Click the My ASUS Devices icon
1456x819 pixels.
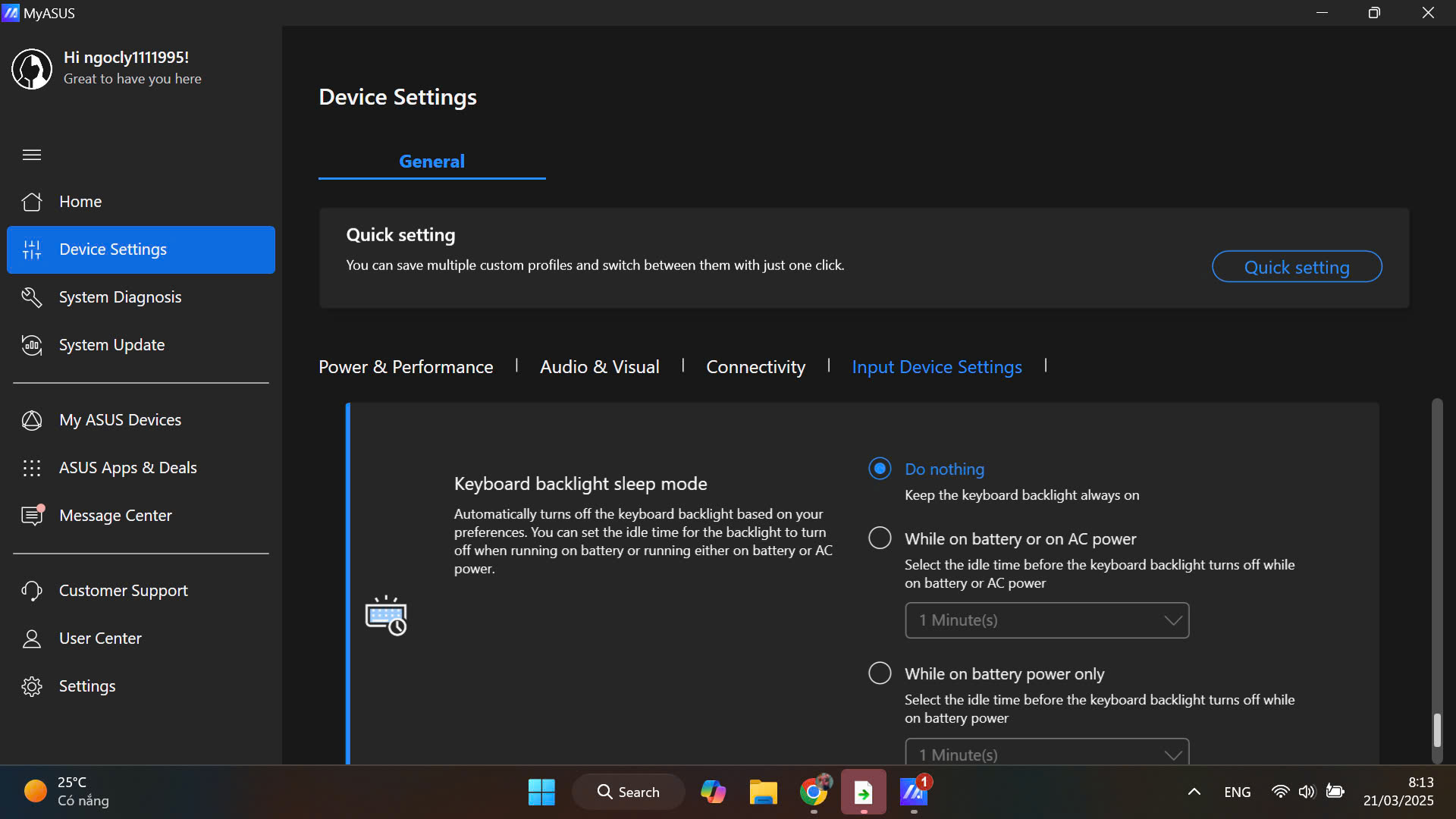[x=32, y=420]
